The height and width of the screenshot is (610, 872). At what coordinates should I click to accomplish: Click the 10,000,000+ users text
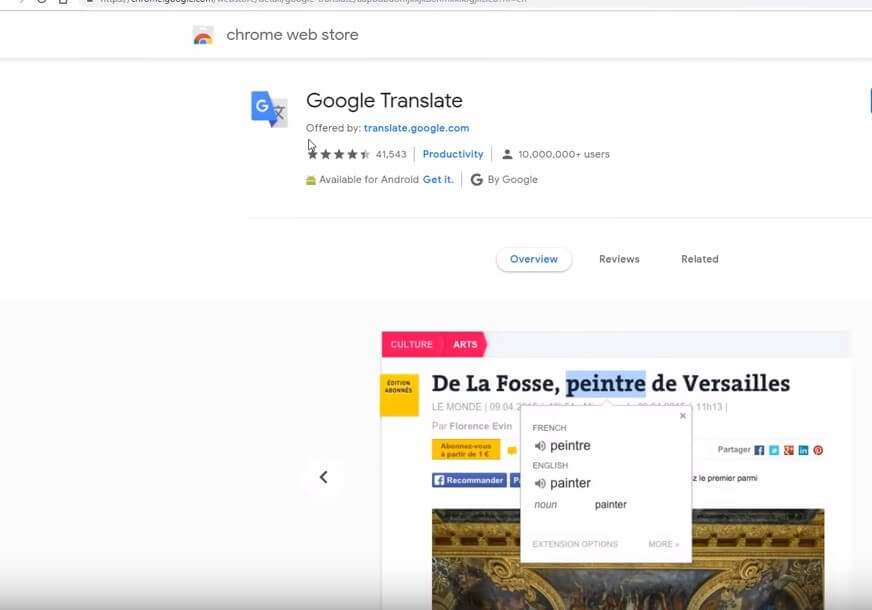[564, 154]
